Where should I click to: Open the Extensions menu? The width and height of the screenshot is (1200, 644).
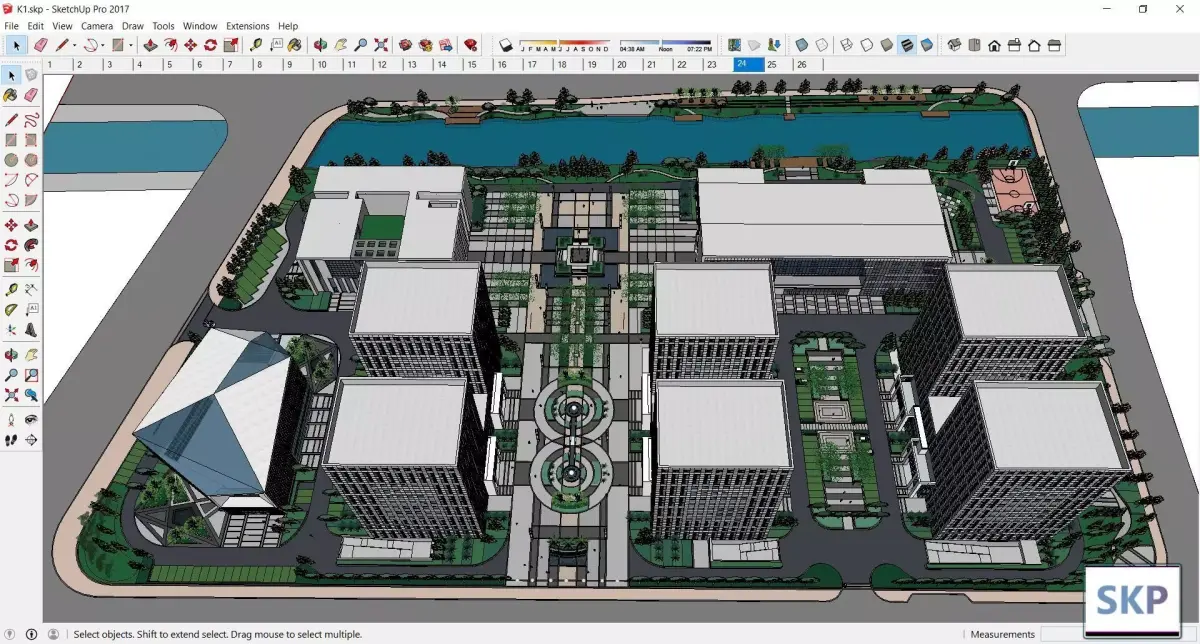click(x=248, y=26)
